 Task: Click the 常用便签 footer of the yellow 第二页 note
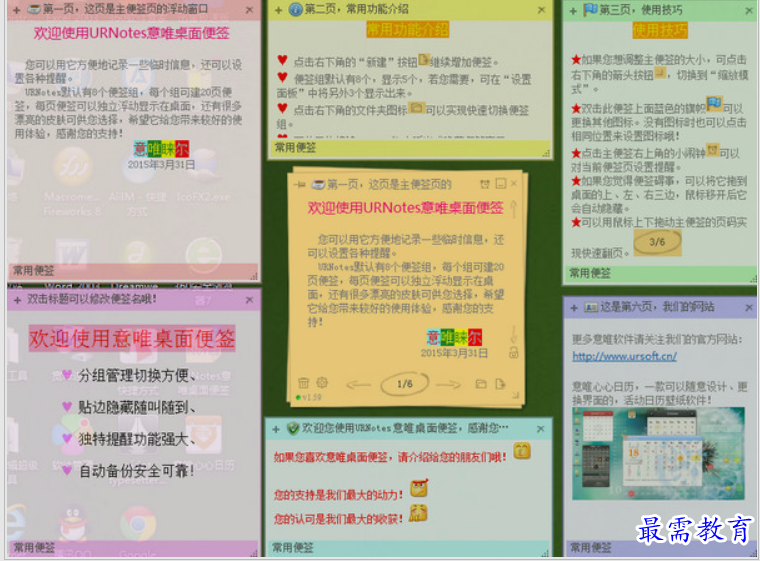295,148
